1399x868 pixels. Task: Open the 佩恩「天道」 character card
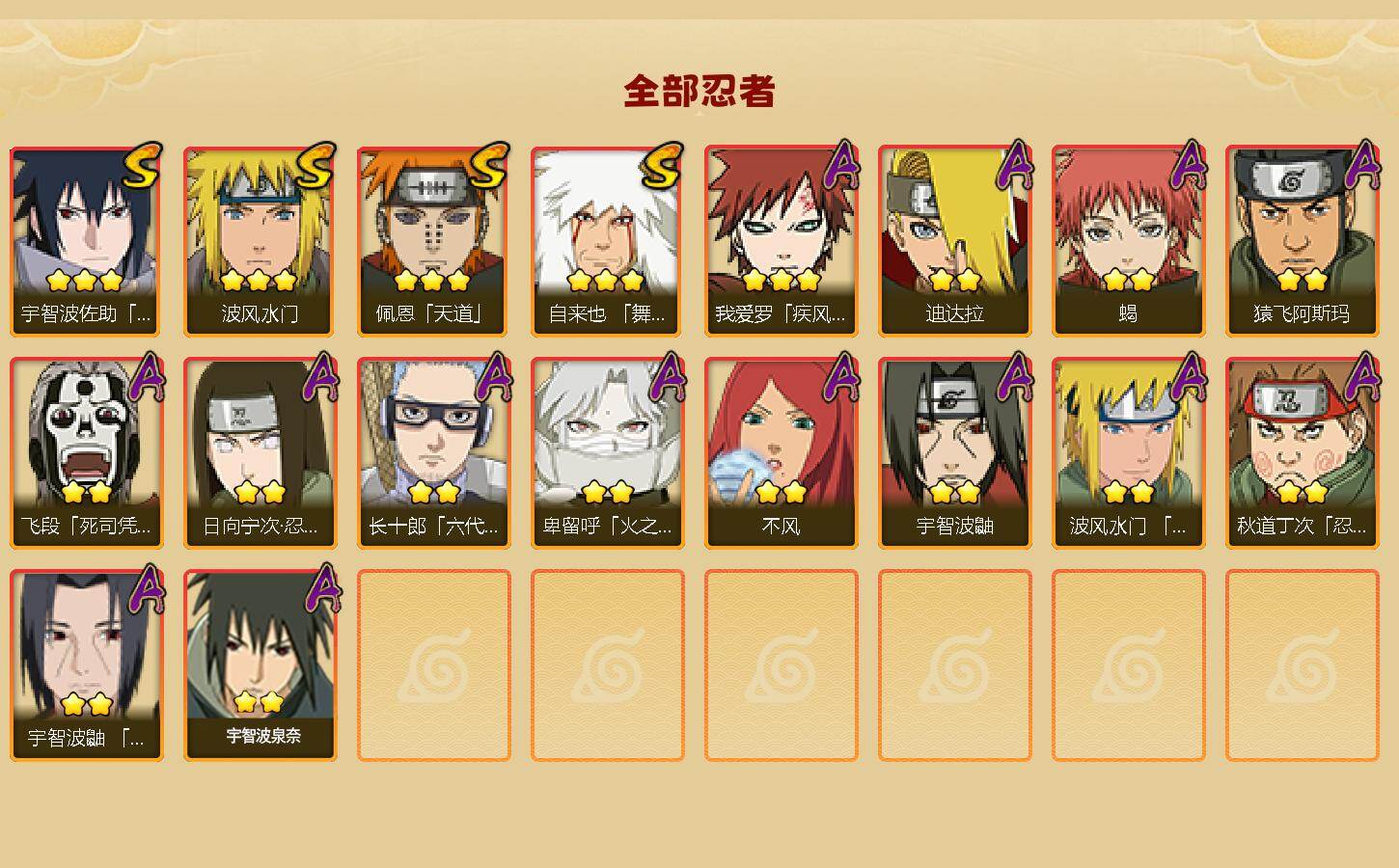(433, 241)
